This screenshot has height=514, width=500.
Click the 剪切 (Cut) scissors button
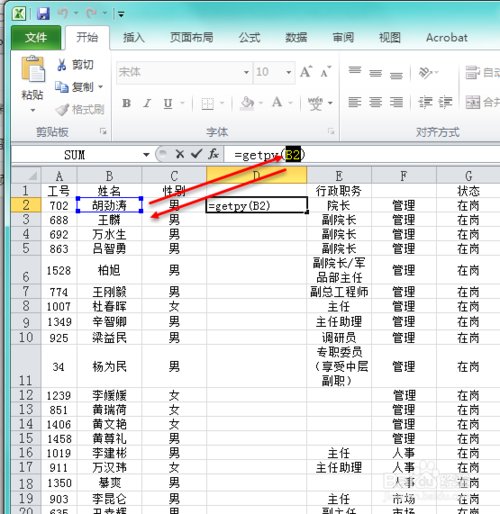[x=75, y=65]
